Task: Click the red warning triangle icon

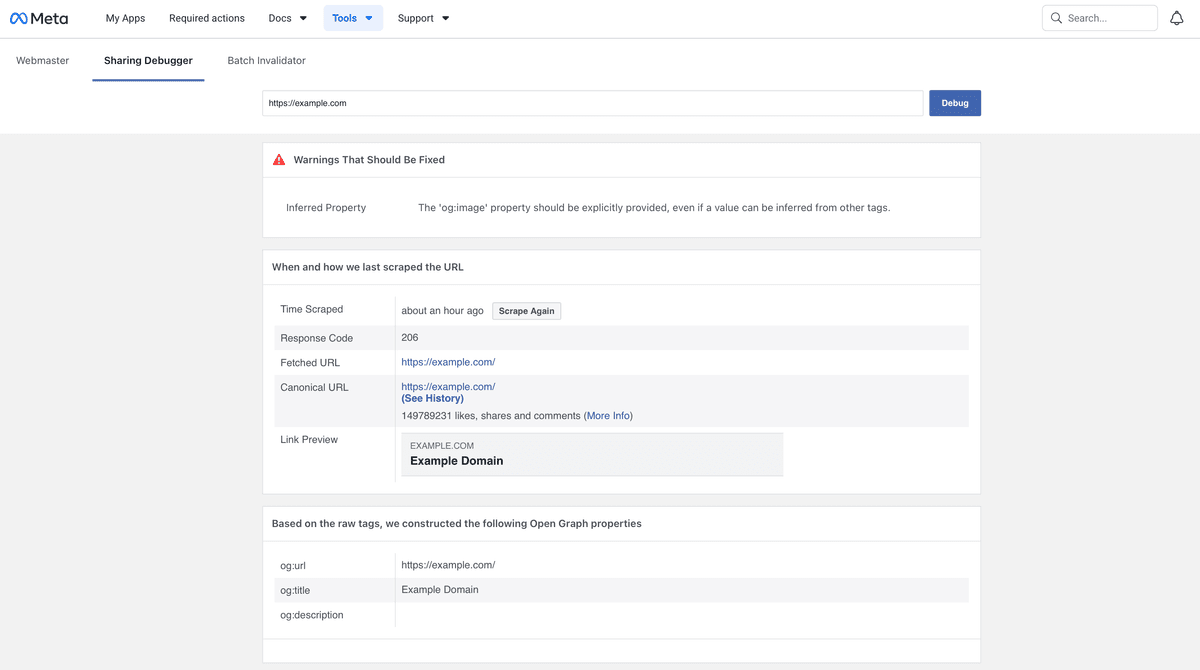Action: pyautogui.click(x=280, y=160)
